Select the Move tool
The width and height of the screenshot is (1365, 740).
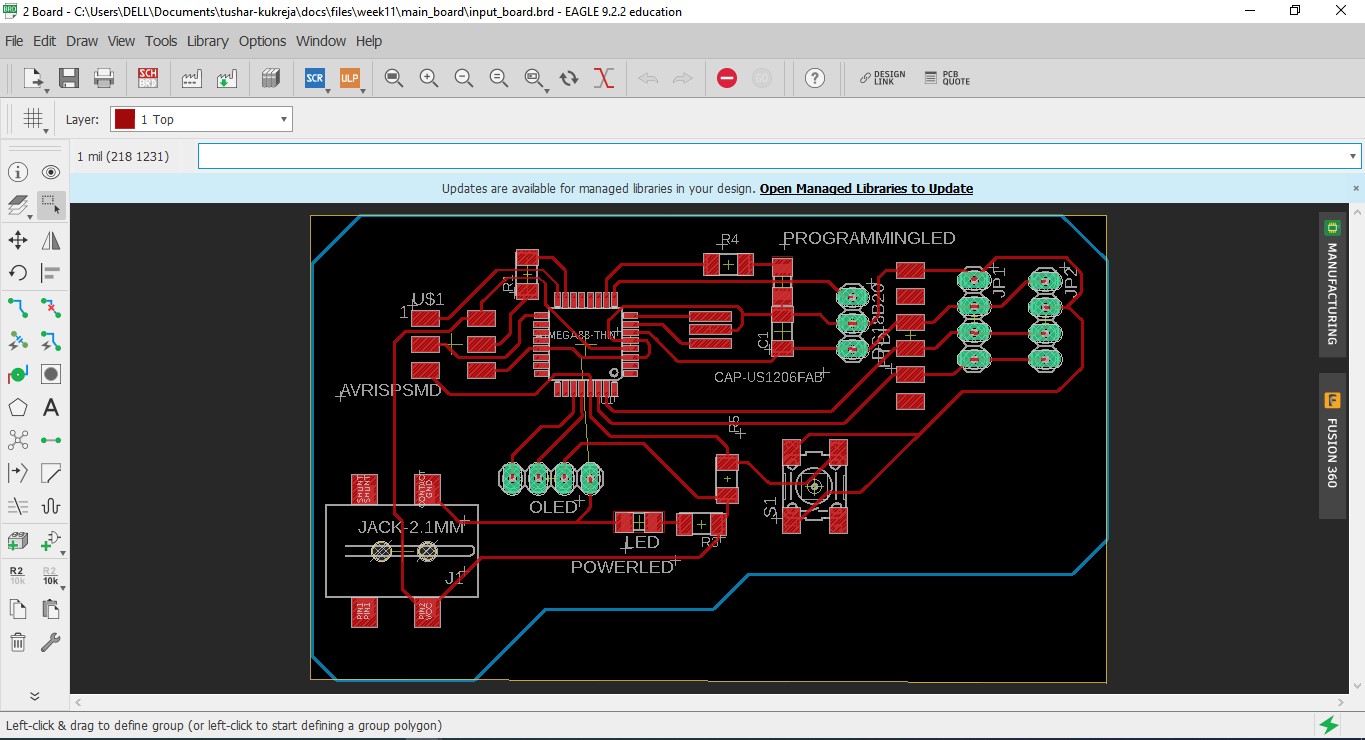(x=18, y=240)
